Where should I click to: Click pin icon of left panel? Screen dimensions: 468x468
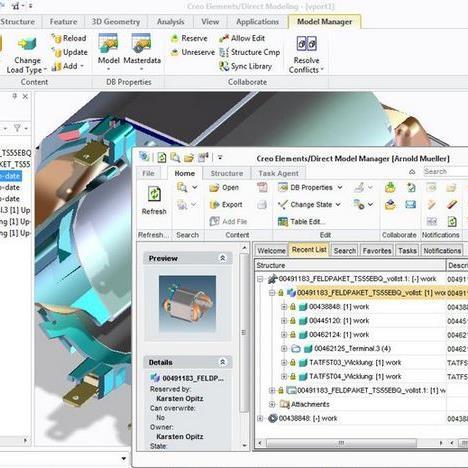14,96
